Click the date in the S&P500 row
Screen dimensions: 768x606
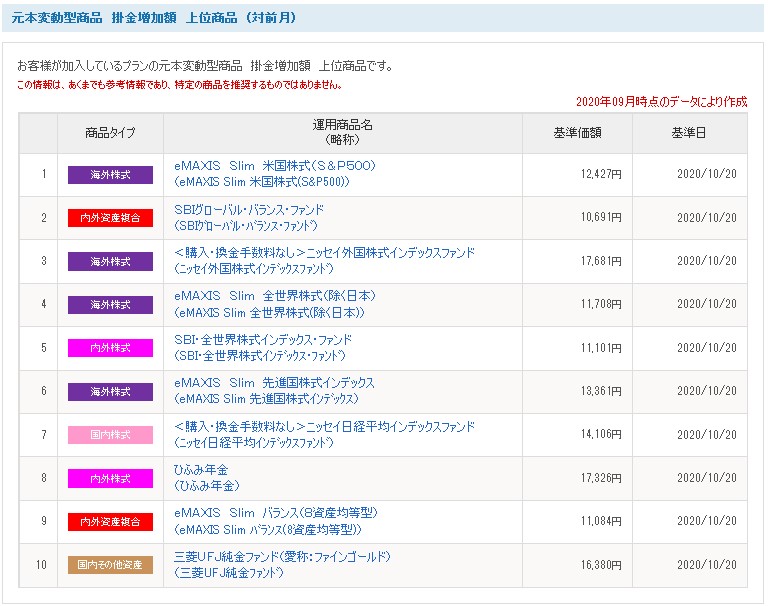[x=707, y=174]
